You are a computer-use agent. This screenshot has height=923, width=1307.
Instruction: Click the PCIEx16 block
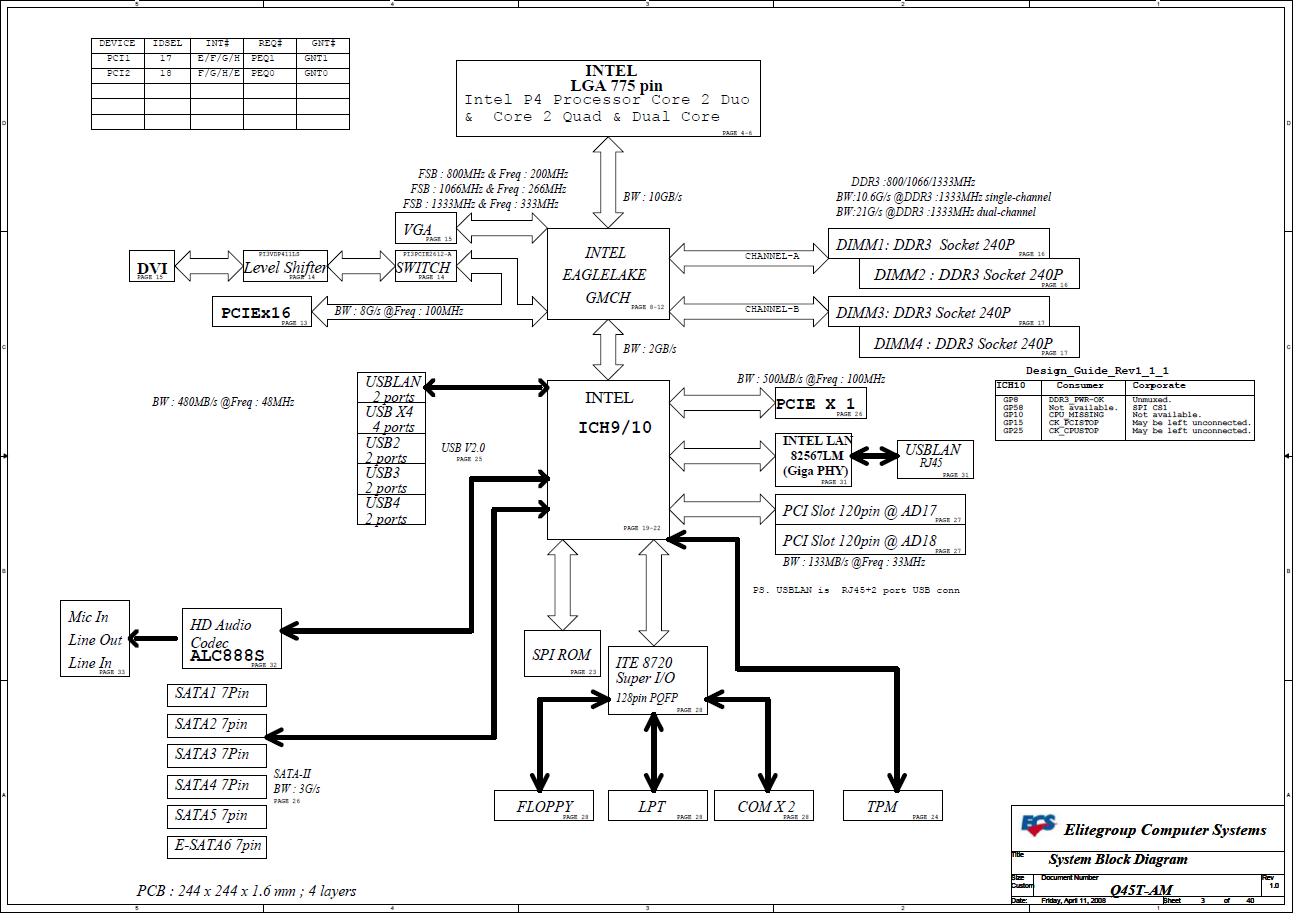(x=262, y=312)
